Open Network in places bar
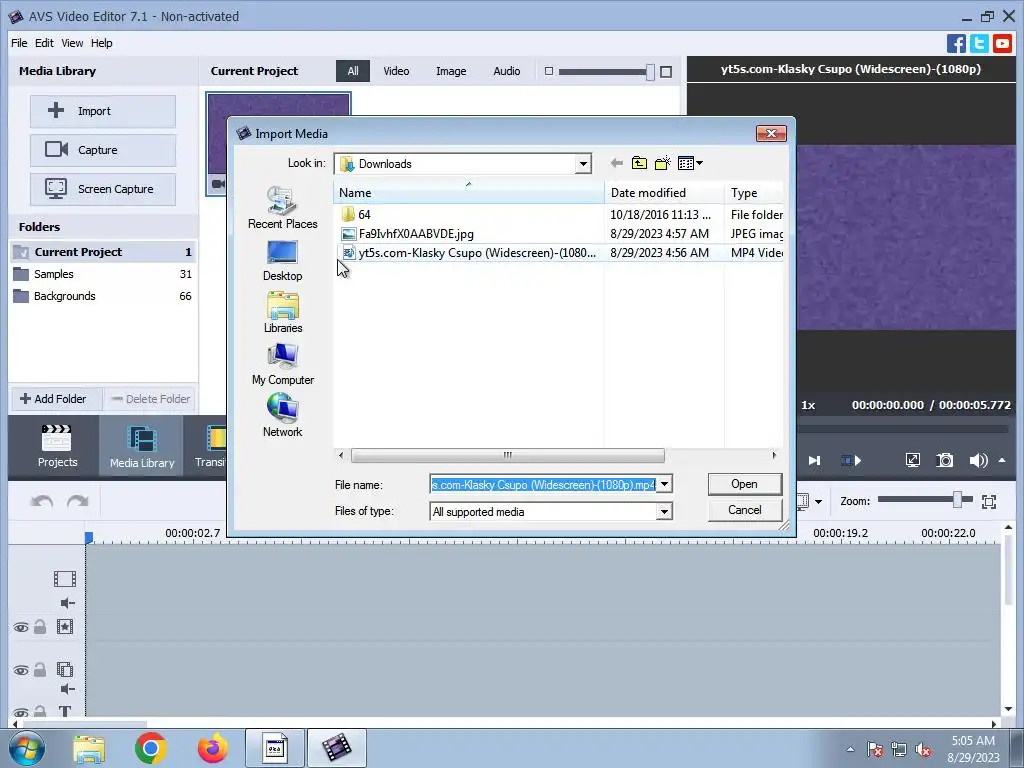The image size is (1024, 768). tap(282, 416)
